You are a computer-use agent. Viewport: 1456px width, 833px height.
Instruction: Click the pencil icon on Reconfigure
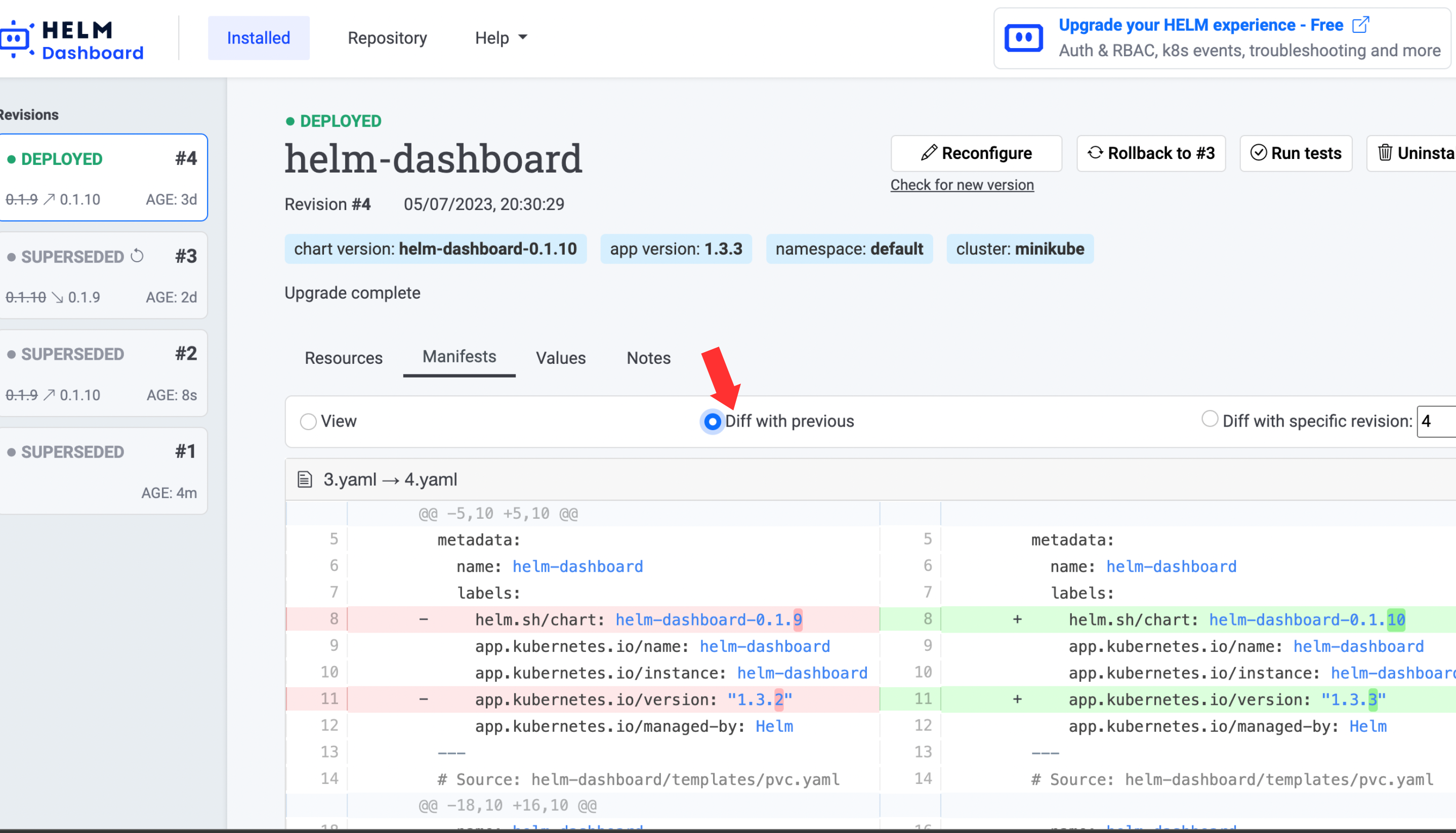click(929, 153)
